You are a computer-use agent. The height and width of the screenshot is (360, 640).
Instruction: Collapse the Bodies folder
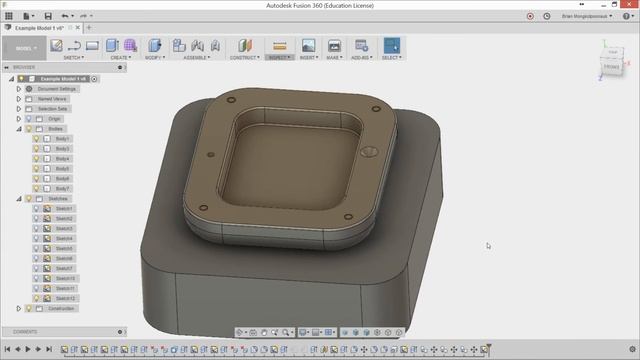(19, 129)
